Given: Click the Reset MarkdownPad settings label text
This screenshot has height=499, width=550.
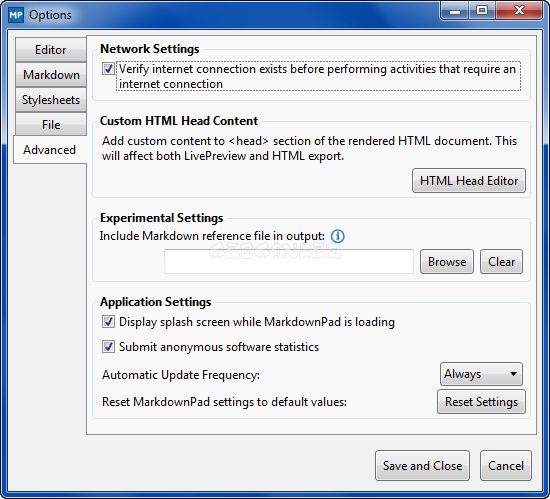Looking at the screenshot, I should 224,402.
